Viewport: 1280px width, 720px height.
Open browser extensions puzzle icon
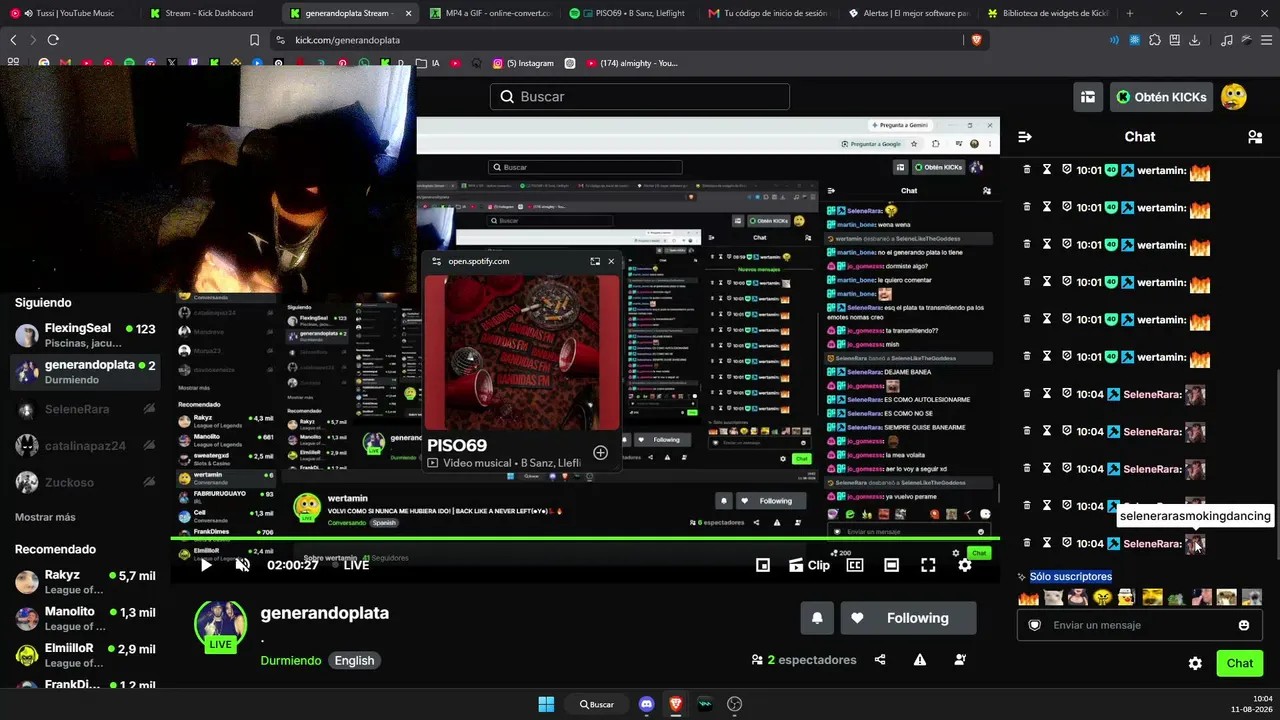pyautogui.click(x=1155, y=40)
